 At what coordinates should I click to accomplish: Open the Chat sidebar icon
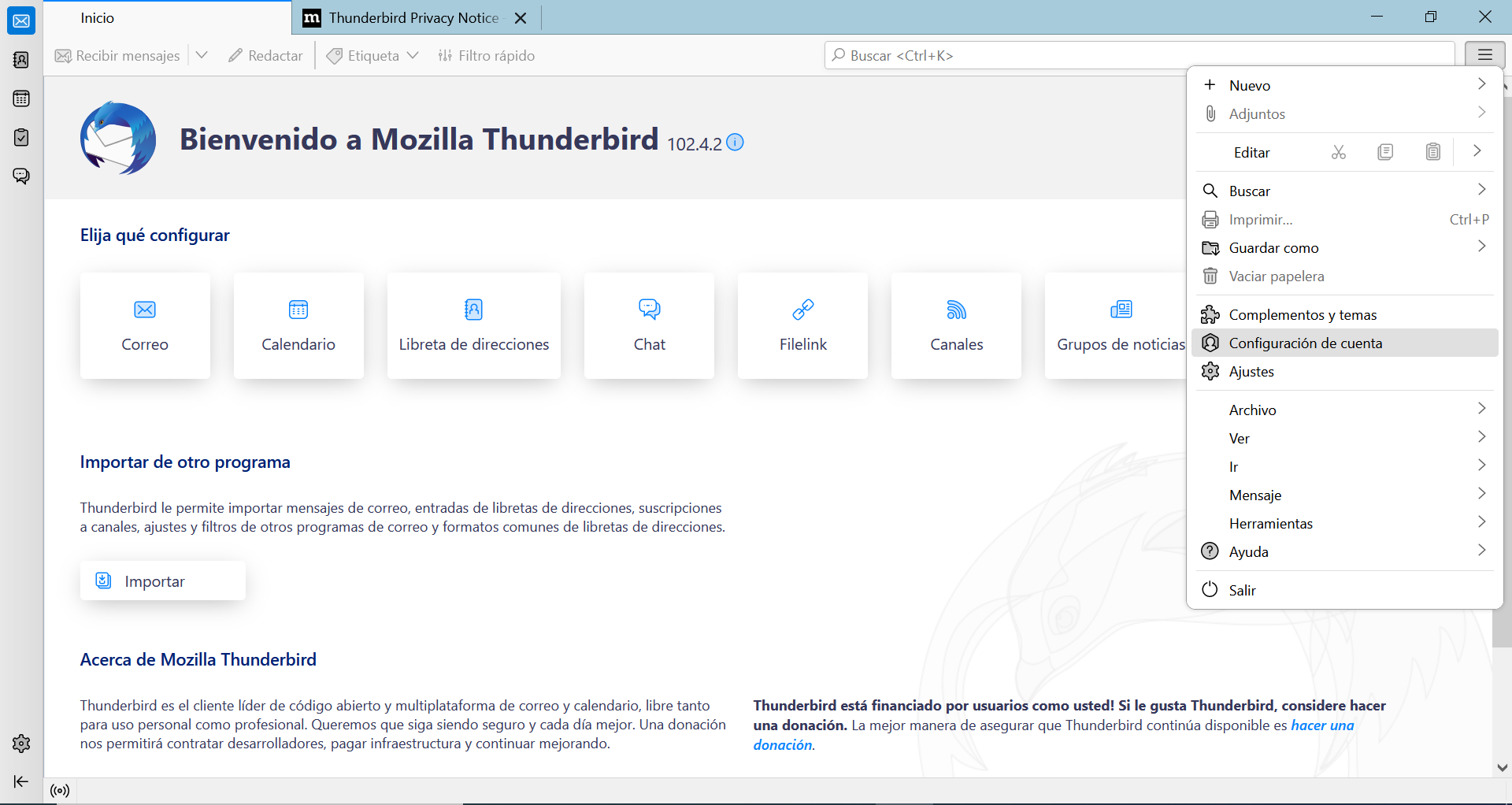click(x=21, y=176)
